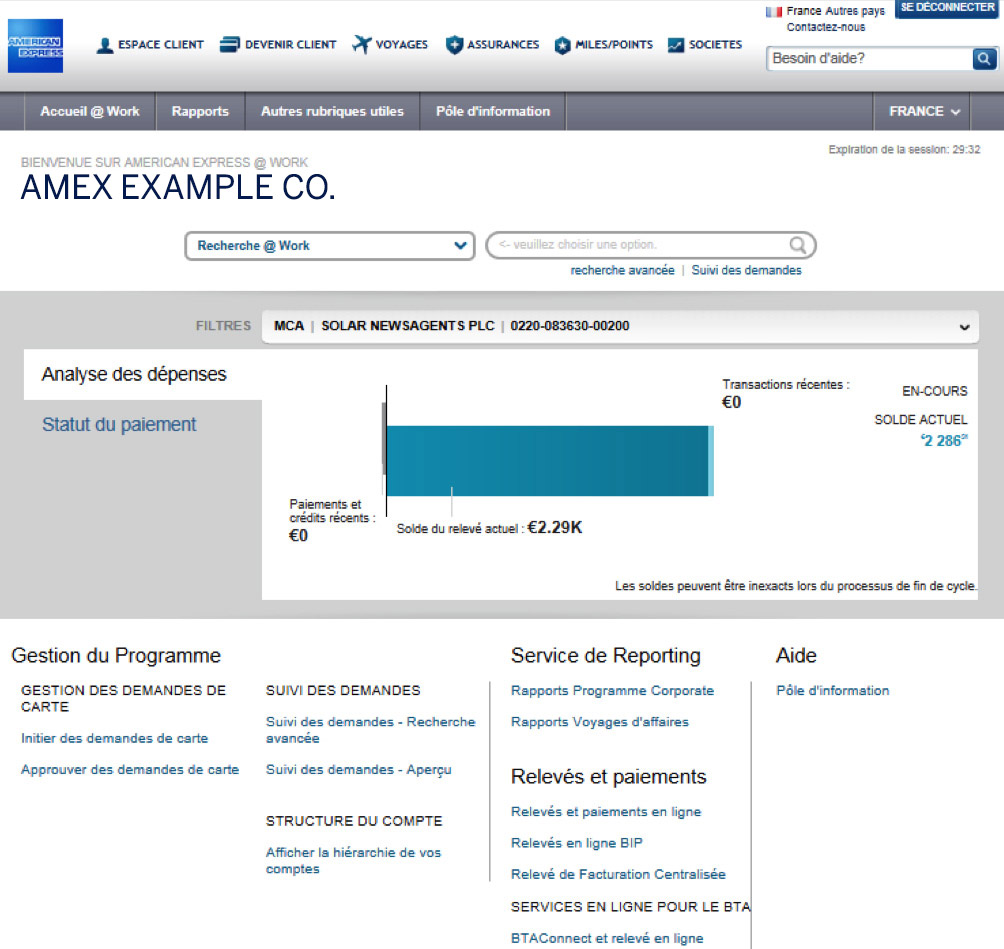The width and height of the screenshot is (1004, 949).
Task: Click the ASSURANCES label
Action: click(x=503, y=45)
